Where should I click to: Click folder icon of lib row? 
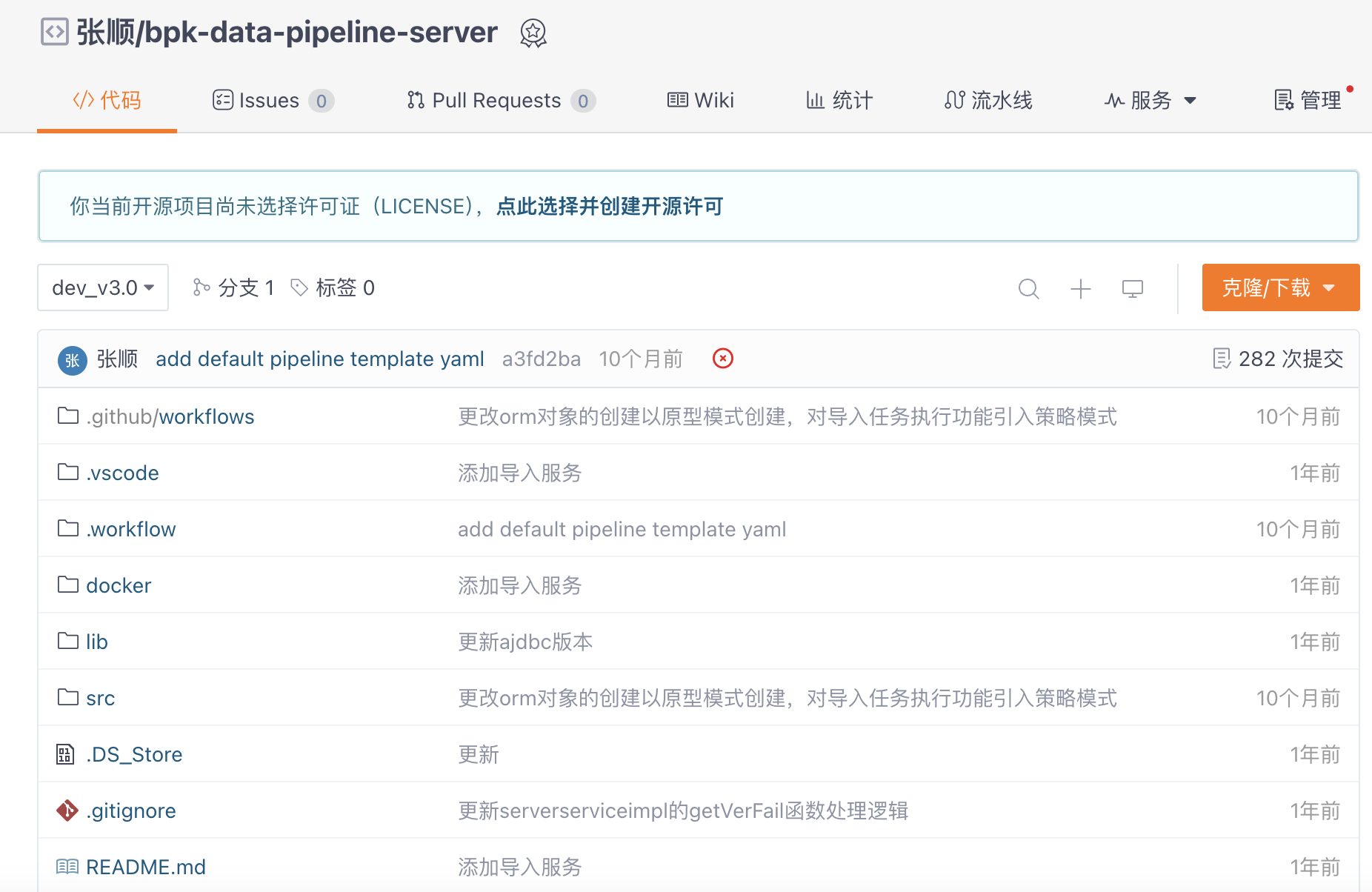[68, 641]
